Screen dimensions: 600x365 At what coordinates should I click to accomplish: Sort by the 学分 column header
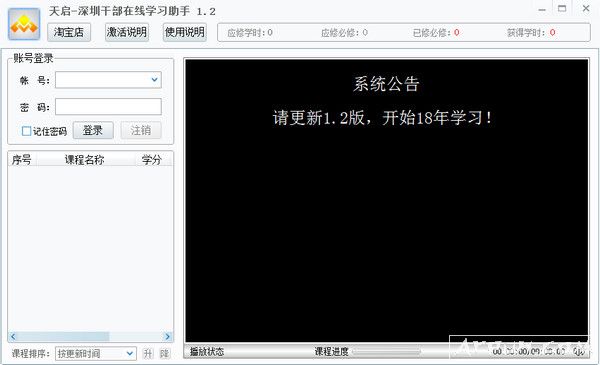point(152,160)
